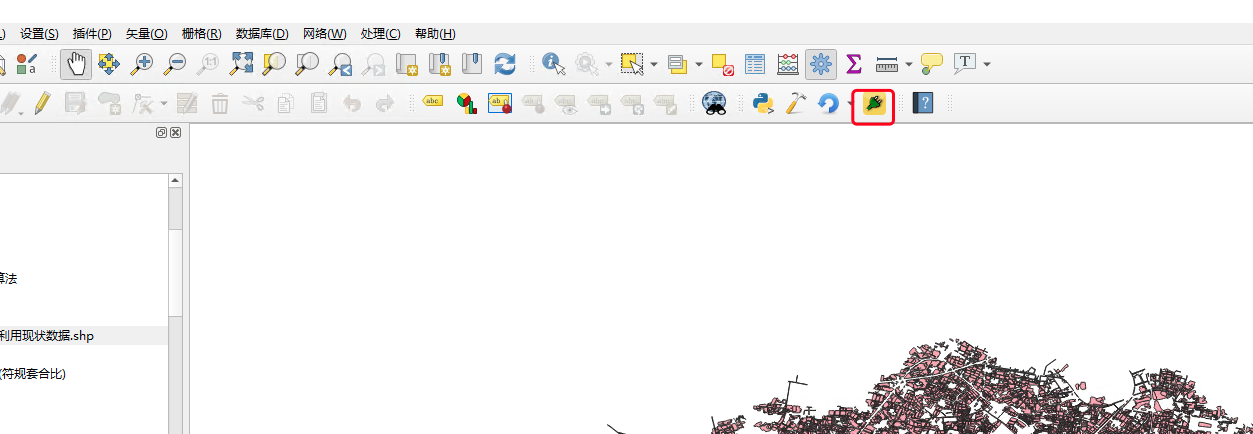Zoom to full extent of map
The image size is (1253, 434).
tap(241, 64)
